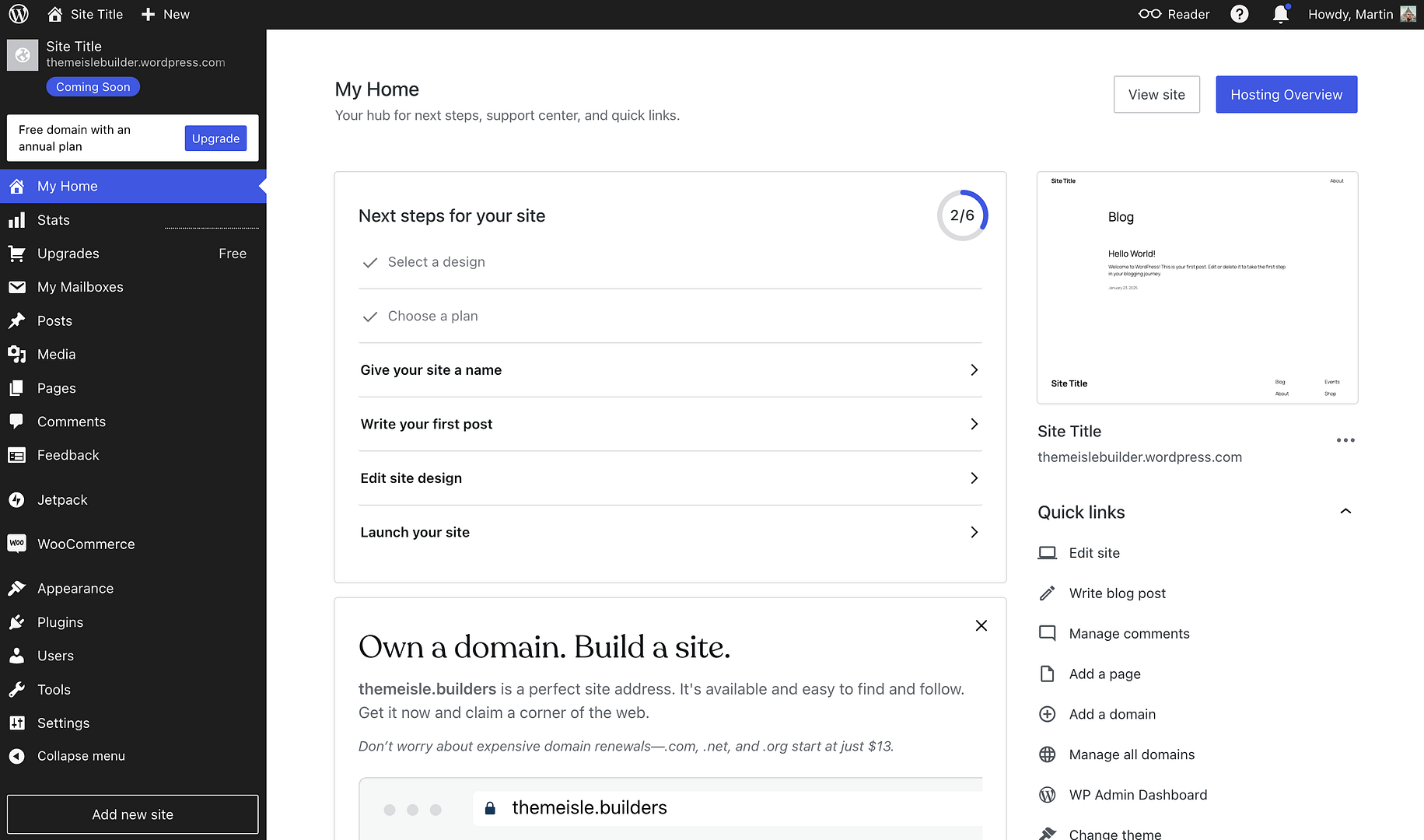This screenshot has width=1424, height=840.
Task: Click the 2/6 progress circle
Action: 962,215
